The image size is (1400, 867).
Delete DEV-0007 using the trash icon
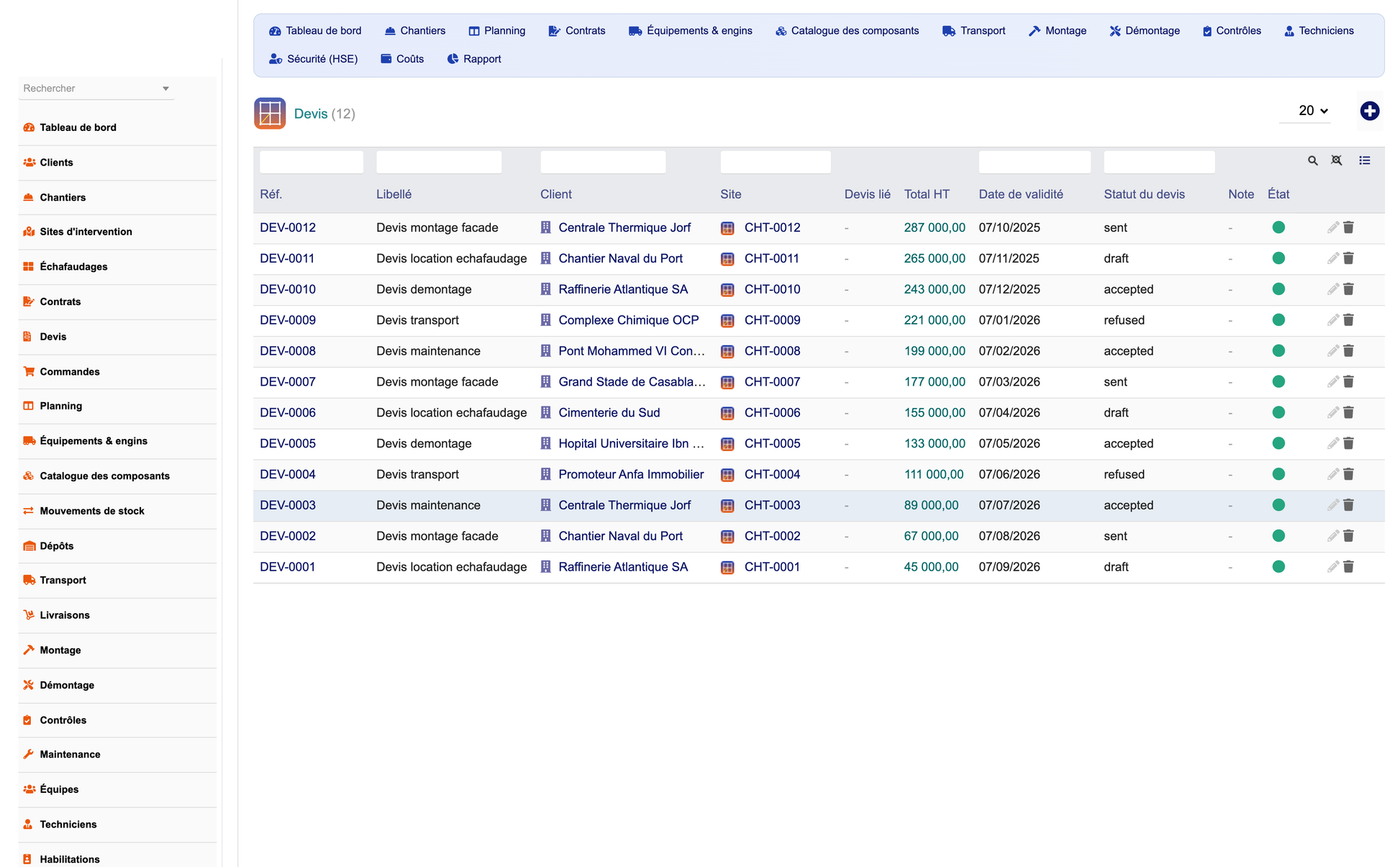click(1348, 382)
